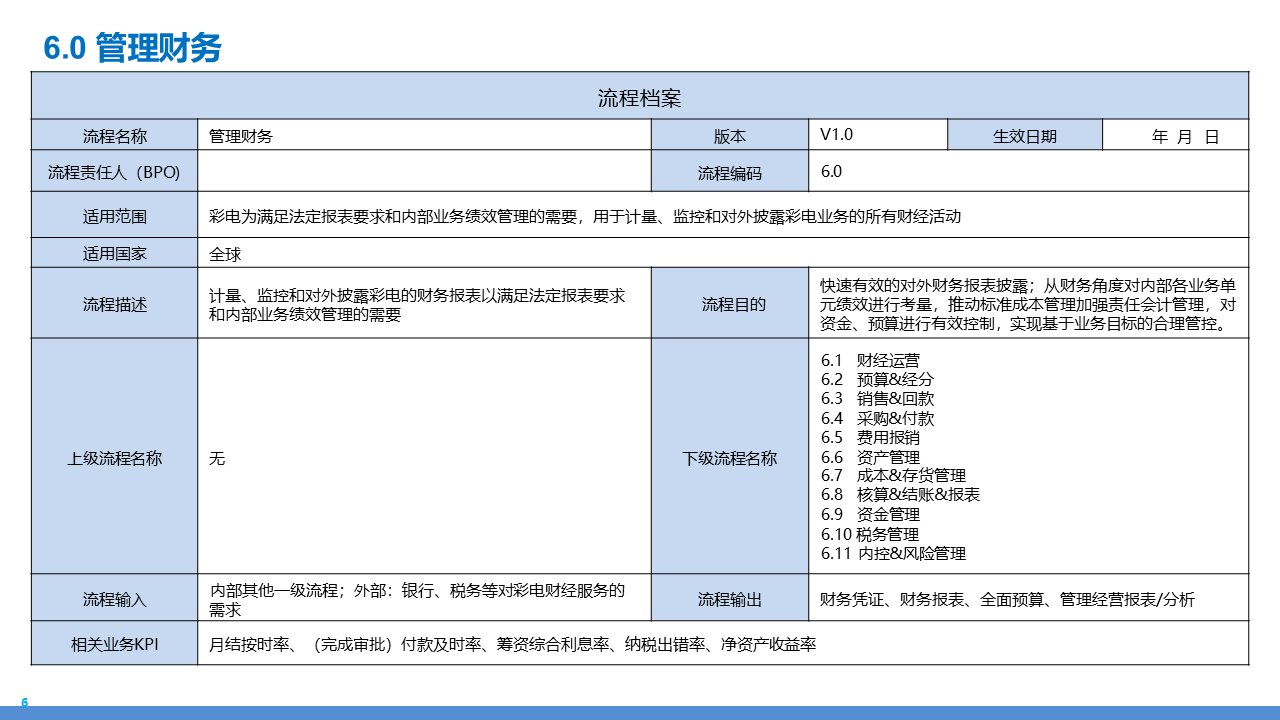Select the 适用范围 label cell
Image resolution: width=1280 pixels, height=720 pixels.
pyautogui.click(x=115, y=215)
